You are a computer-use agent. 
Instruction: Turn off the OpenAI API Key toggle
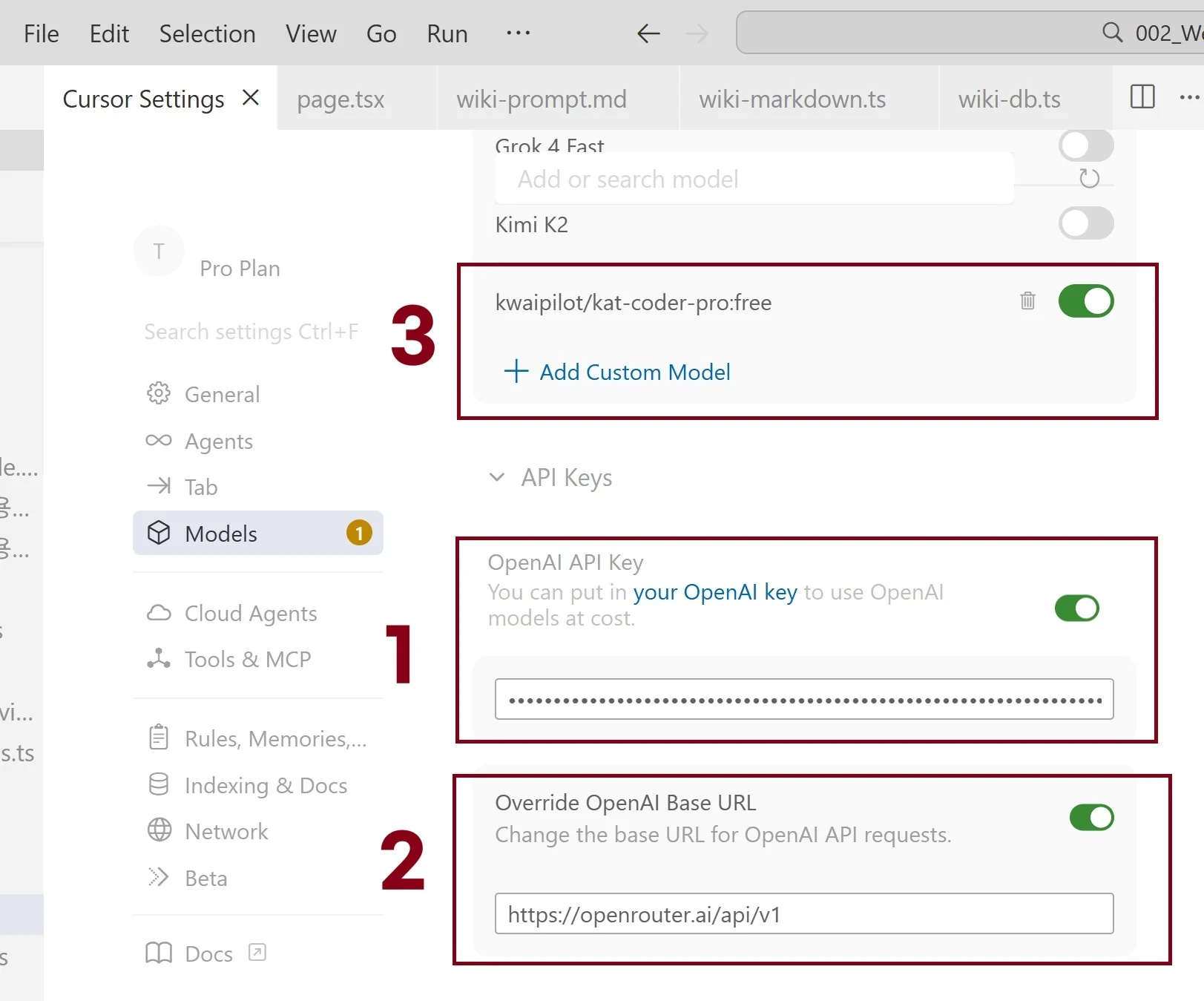(1076, 608)
